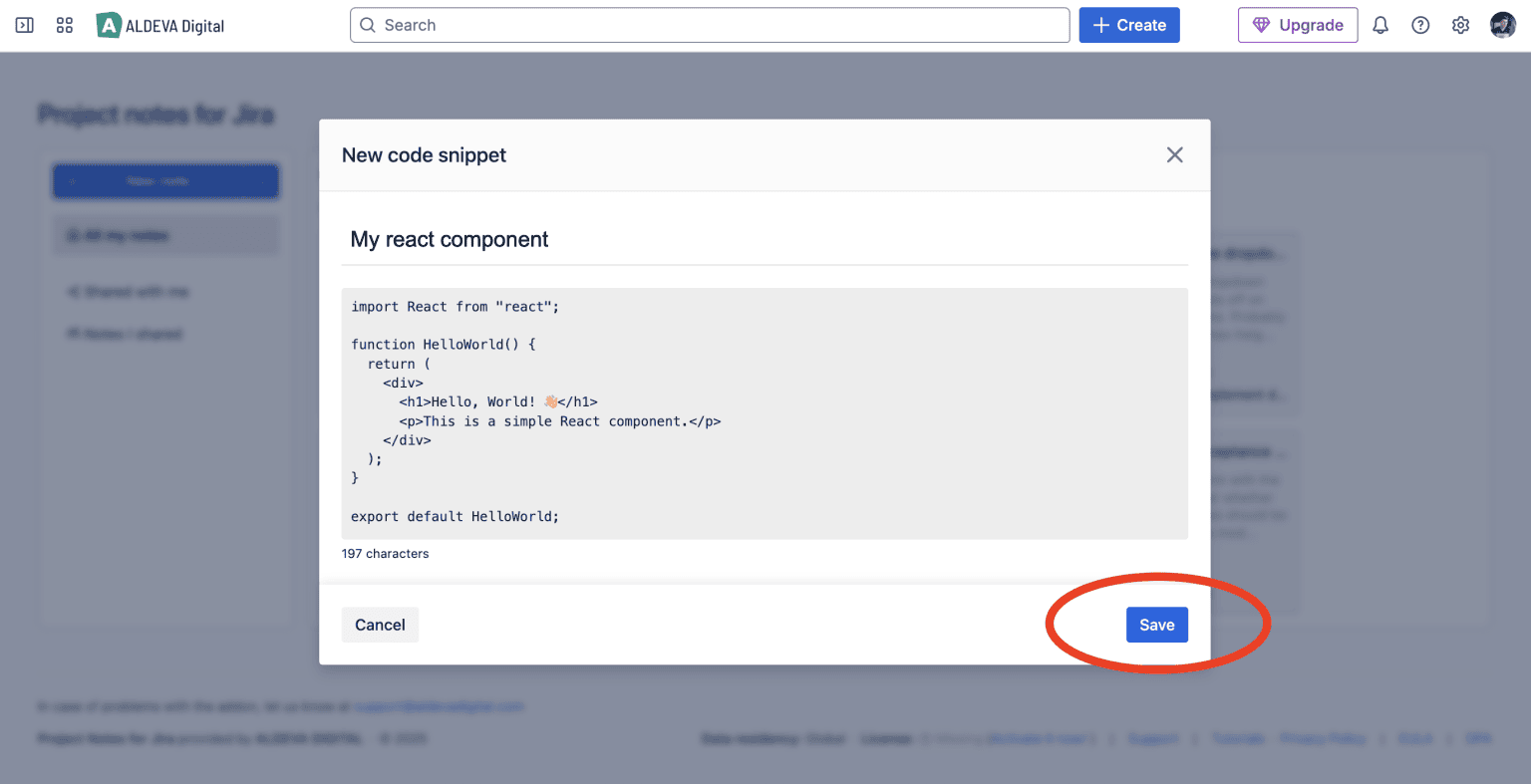Close the New code snippet dialog
The height and width of the screenshot is (784, 1531).
pyautogui.click(x=1174, y=154)
